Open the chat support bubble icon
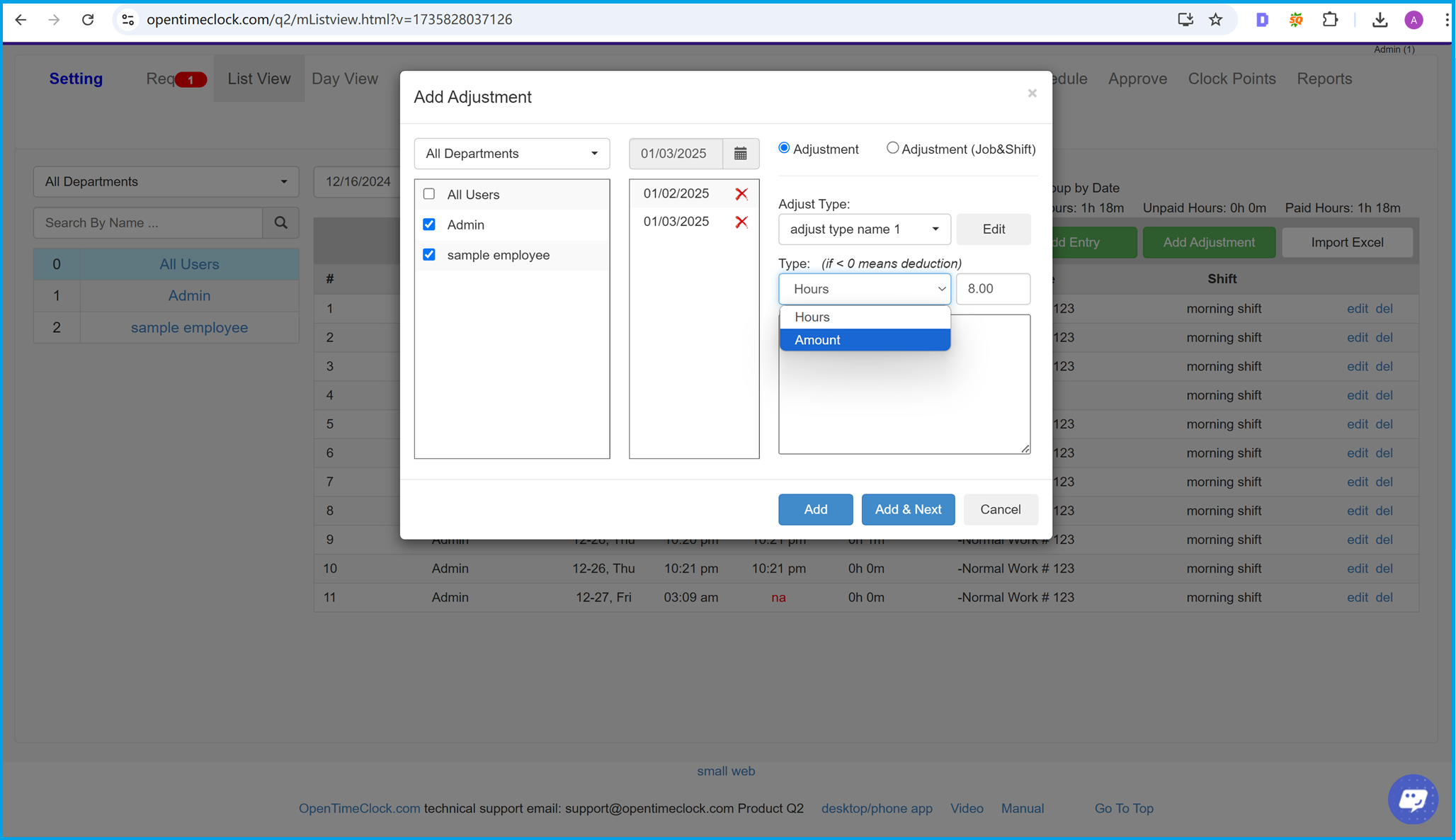The height and width of the screenshot is (840, 1456). point(1413,800)
